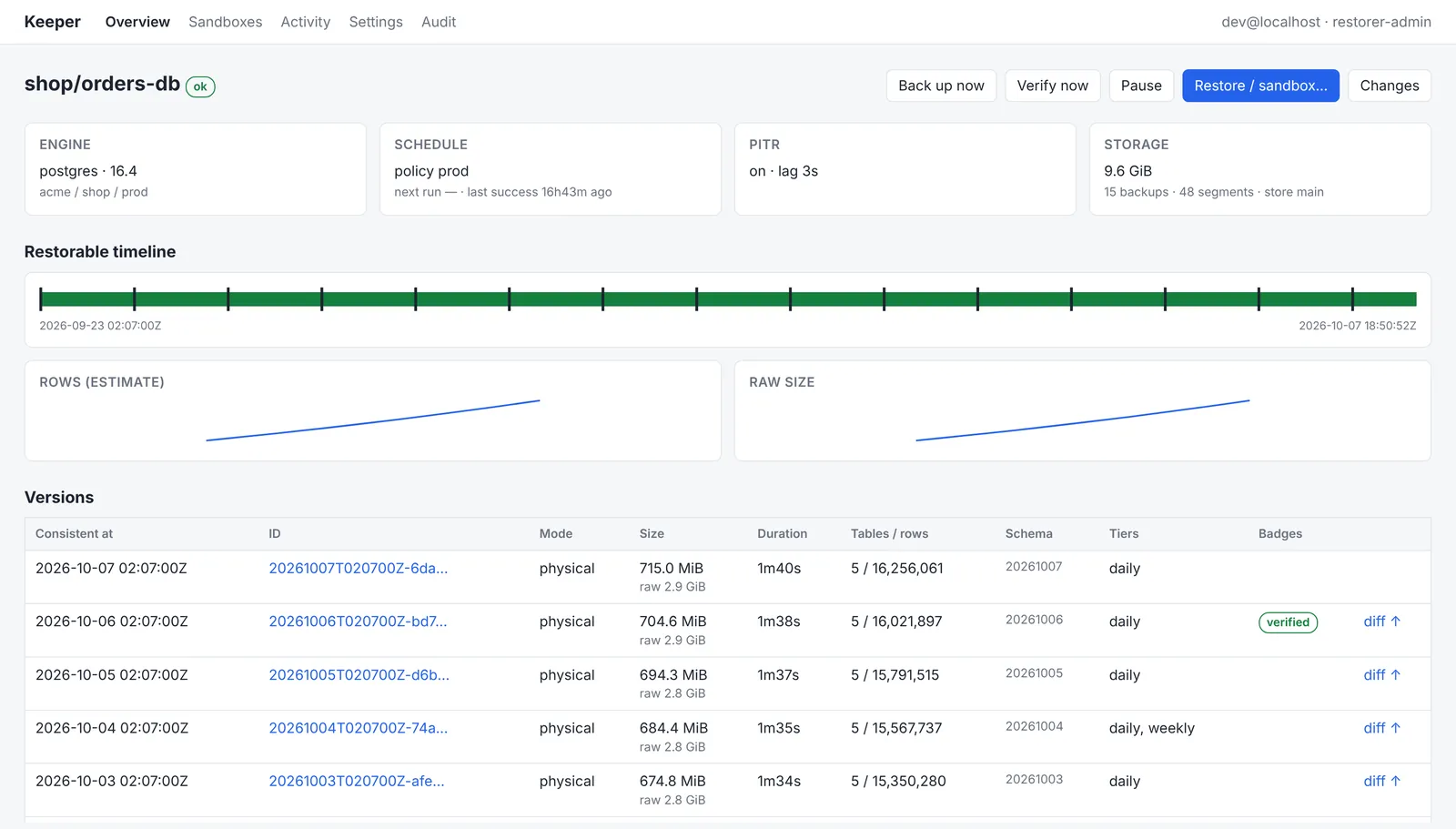The height and width of the screenshot is (829, 1456).
Task: Click the Raw size trend line
Action: pos(1083,420)
